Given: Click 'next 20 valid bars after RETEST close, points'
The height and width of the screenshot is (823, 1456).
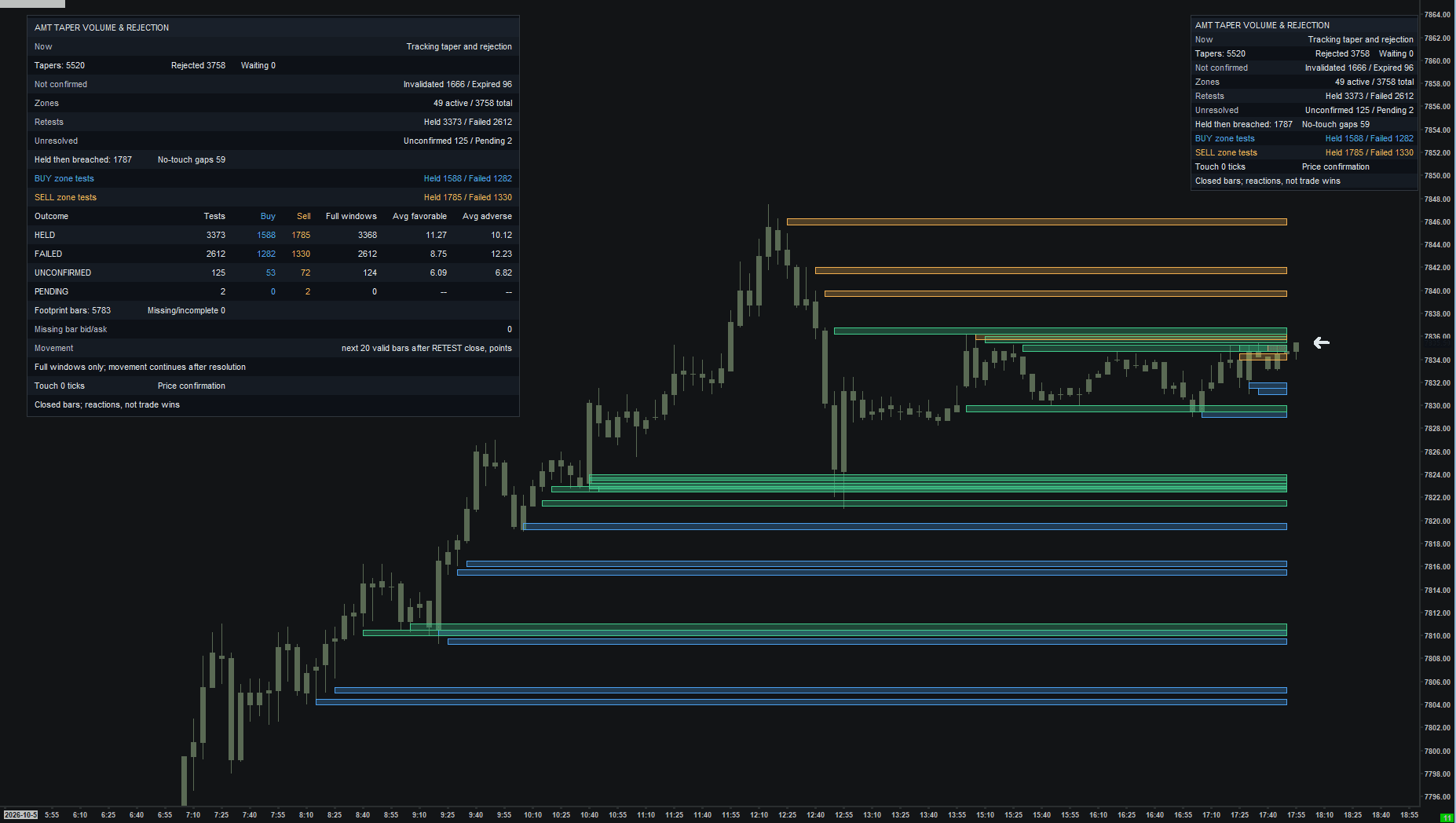Looking at the screenshot, I should (426, 348).
